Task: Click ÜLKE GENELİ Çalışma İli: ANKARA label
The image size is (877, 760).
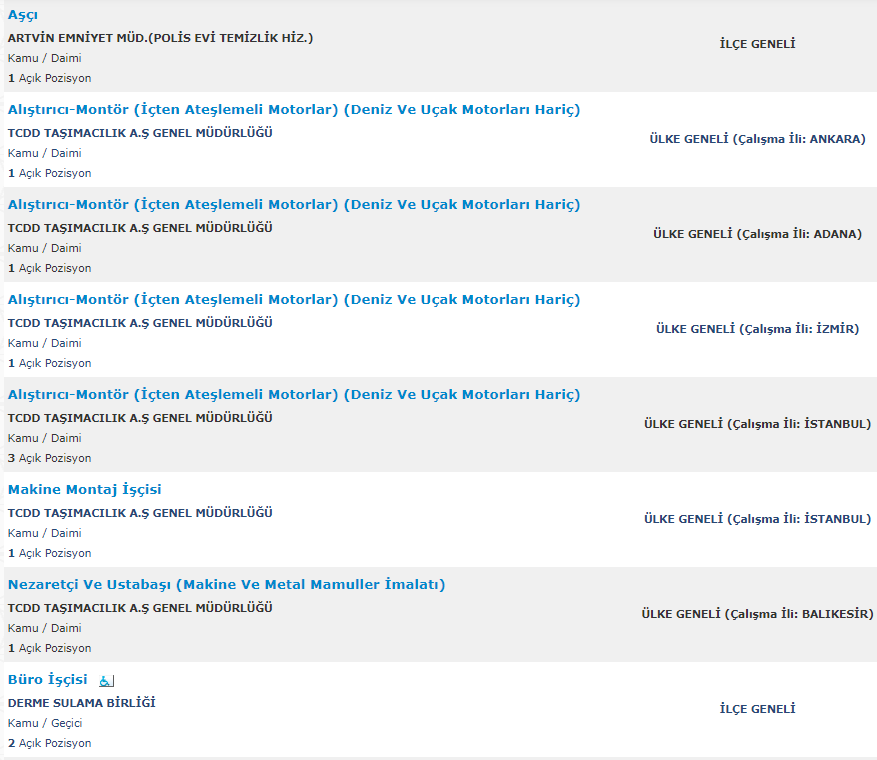Action: pyautogui.click(x=757, y=139)
